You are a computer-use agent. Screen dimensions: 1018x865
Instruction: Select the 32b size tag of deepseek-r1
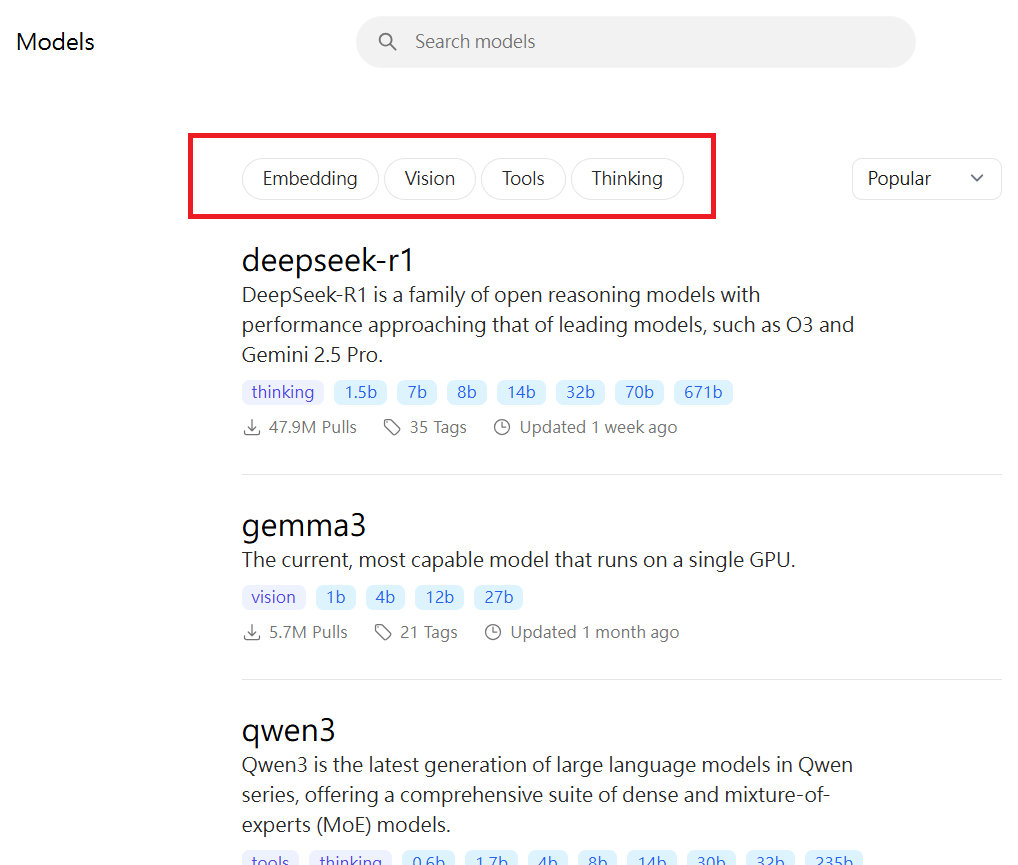[580, 392]
